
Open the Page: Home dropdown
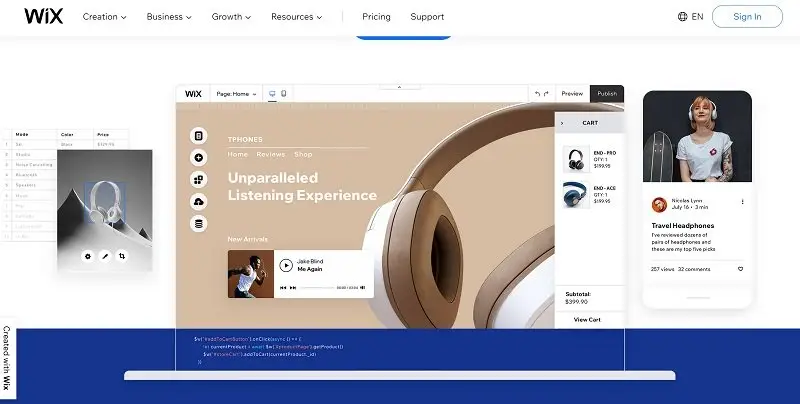(236, 93)
